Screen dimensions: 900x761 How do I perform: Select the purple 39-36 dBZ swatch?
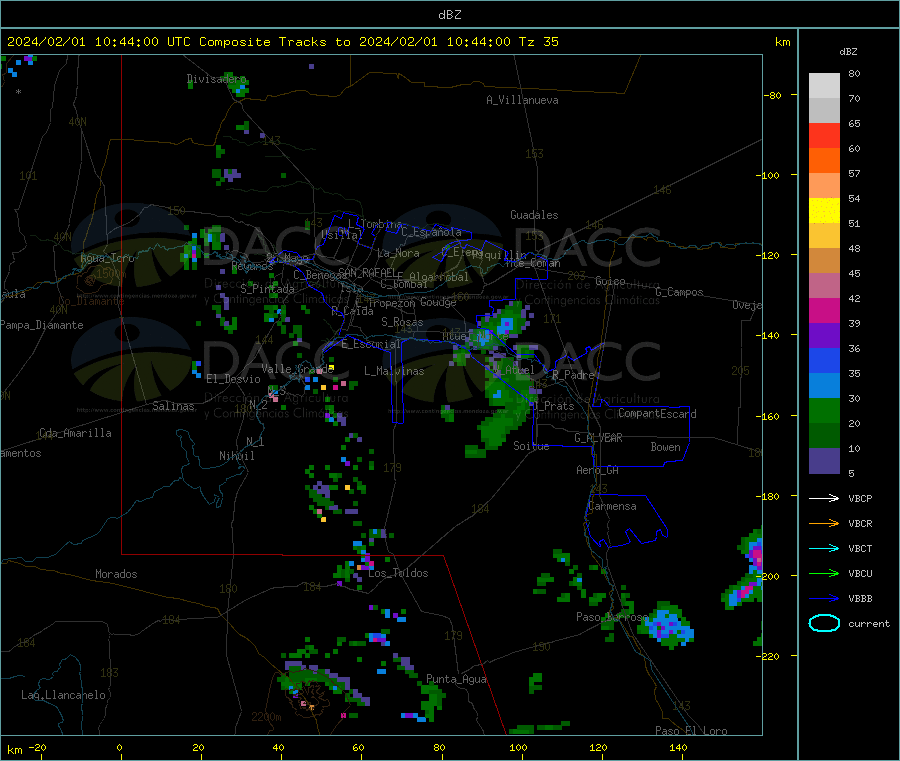pos(824,336)
